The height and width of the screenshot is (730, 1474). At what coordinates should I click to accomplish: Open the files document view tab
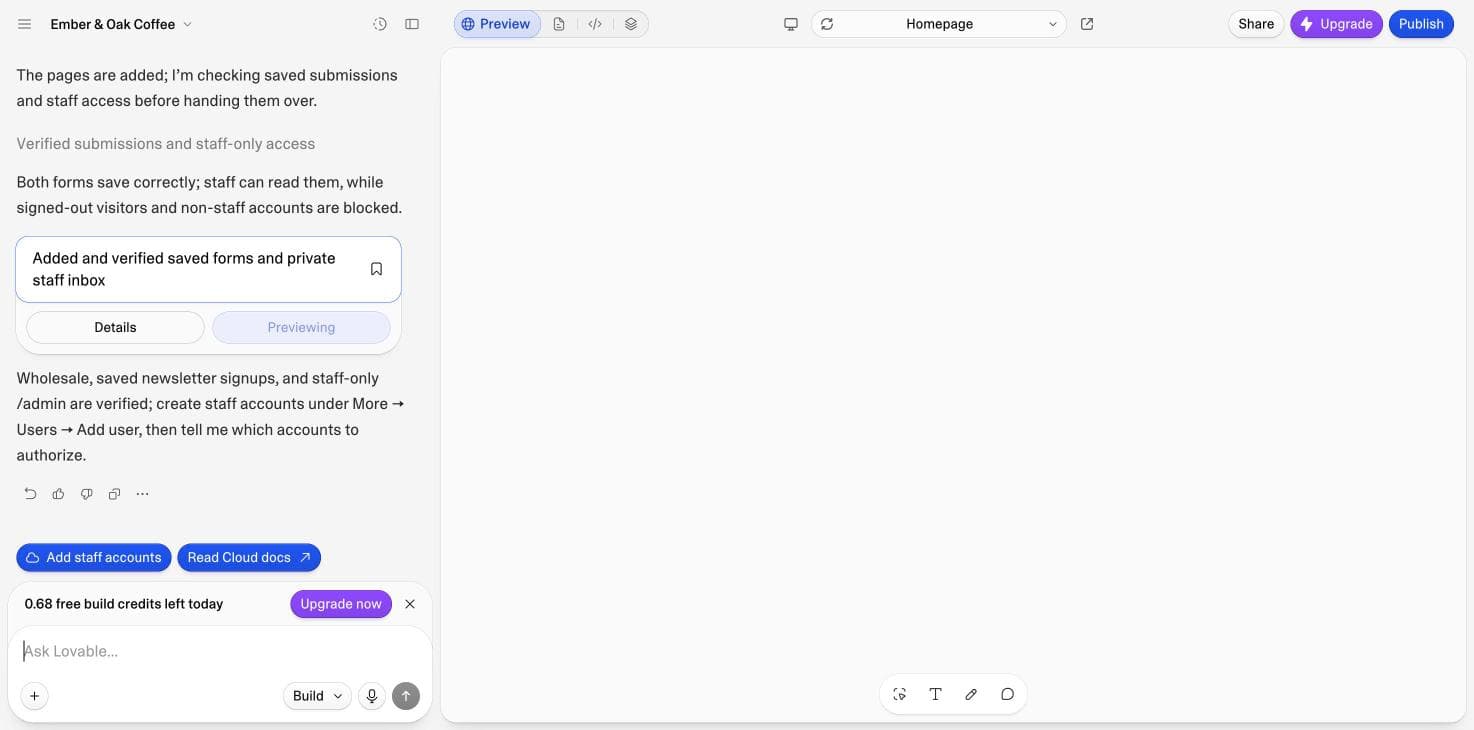pos(559,24)
